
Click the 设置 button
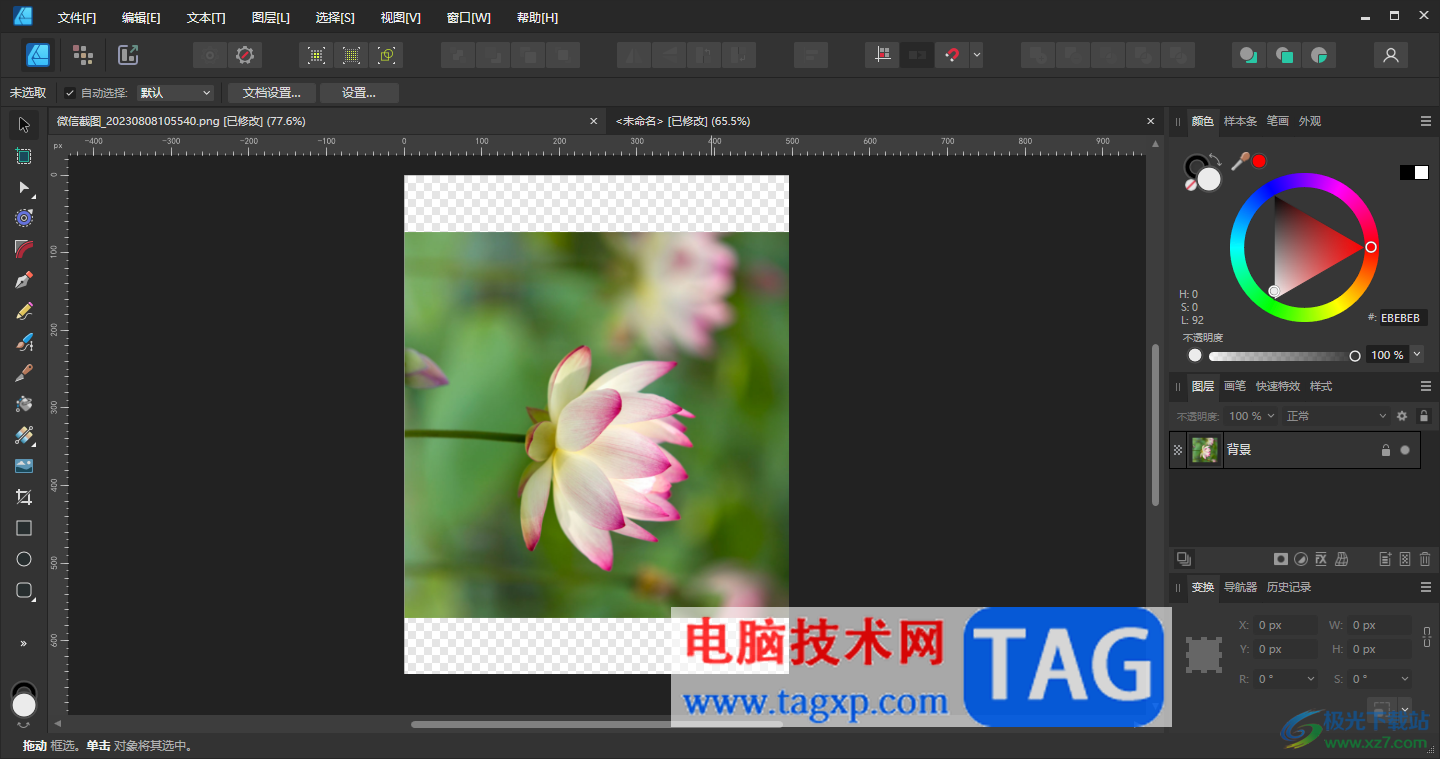point(359,93)
